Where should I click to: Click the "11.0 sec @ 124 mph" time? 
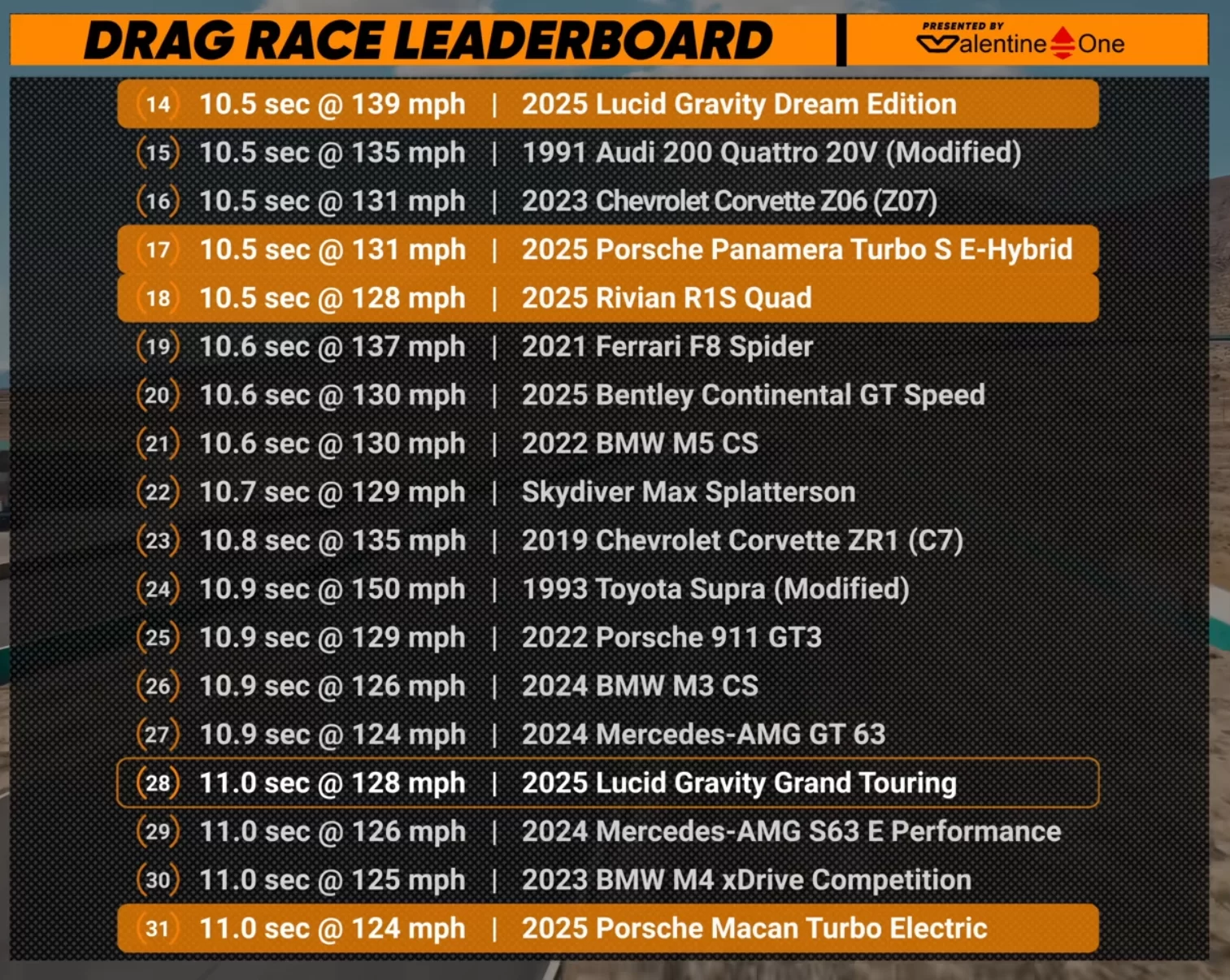pyautogui.click(x=332, y=928)
